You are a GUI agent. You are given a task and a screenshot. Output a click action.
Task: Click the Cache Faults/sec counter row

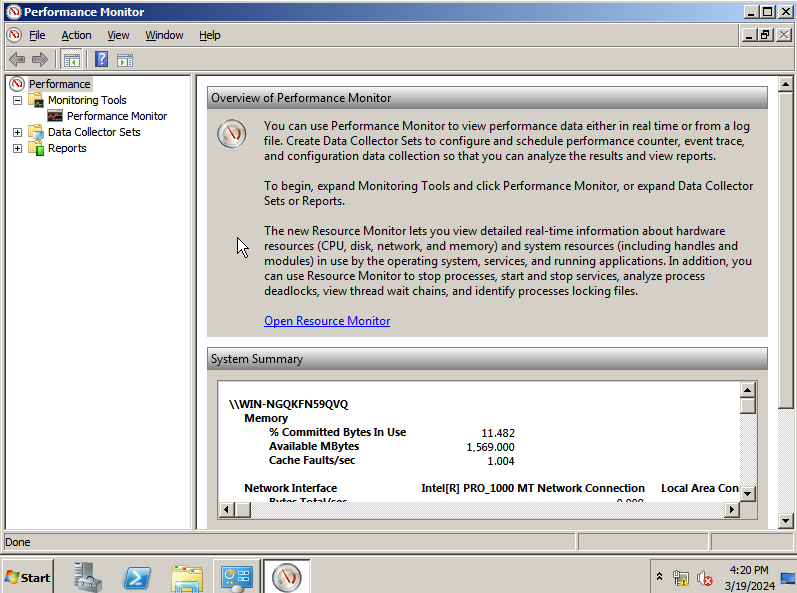[x=391, y=460]
